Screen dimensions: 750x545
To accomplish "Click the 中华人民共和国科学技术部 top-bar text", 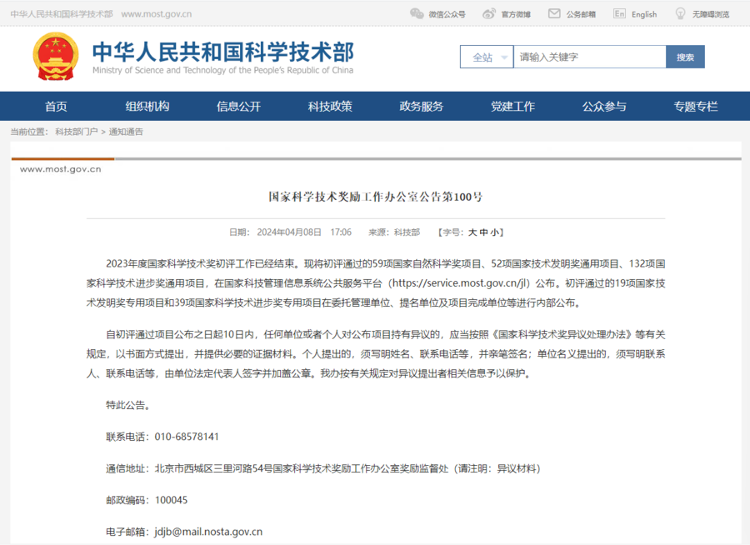I will click(x=62, y=14).
